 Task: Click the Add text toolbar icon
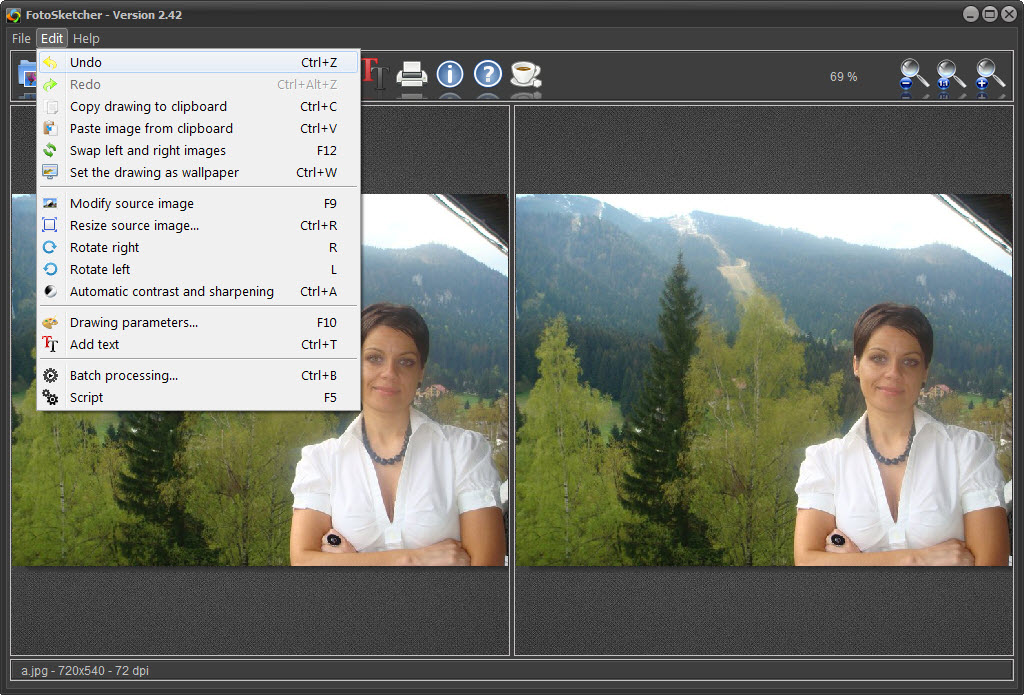click(x=375, y=73)
